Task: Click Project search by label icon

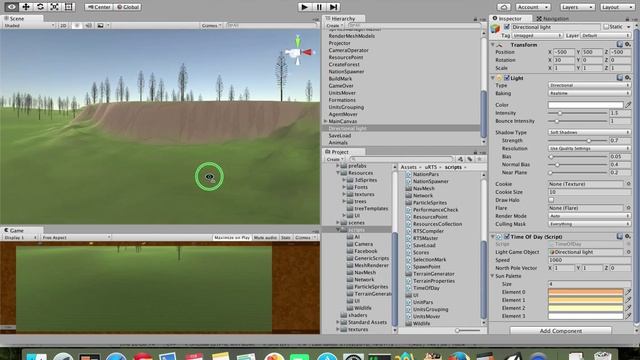Action: tap(470, 159)
